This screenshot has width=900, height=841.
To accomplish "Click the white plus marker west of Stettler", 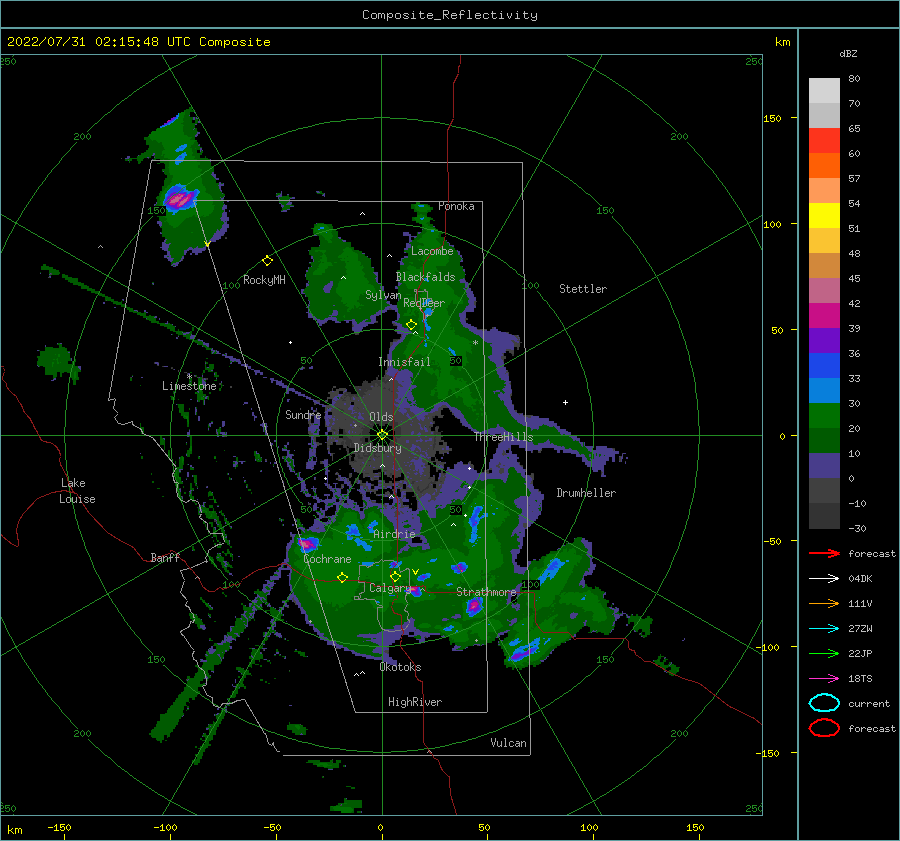I will [565, 402].
